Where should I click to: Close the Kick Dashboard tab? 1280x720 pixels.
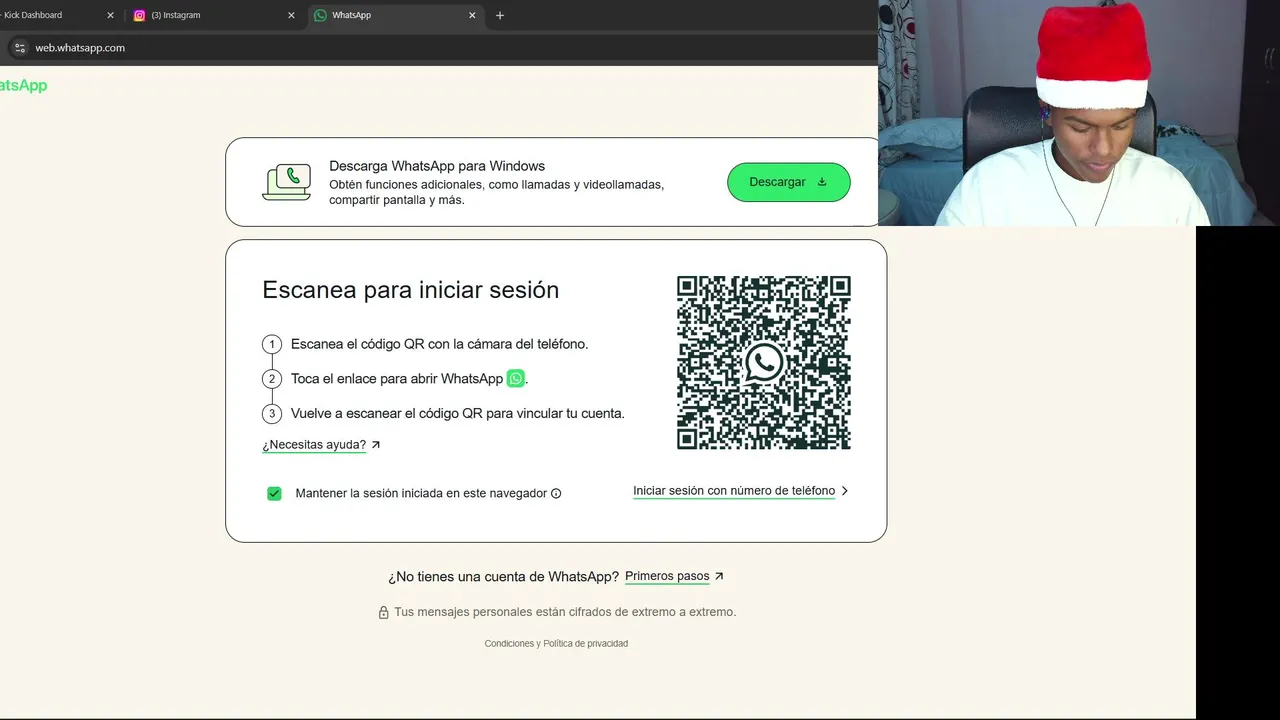coord(110,16)
